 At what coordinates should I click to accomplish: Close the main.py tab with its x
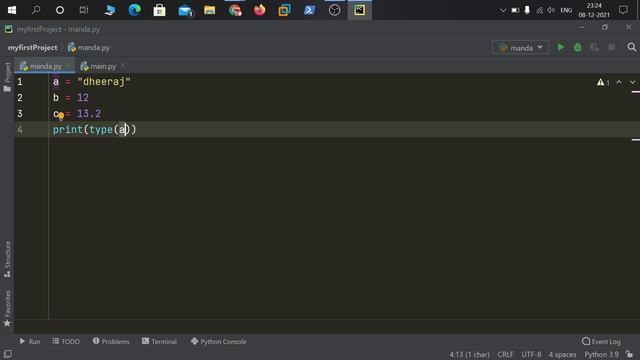[123, 65]
